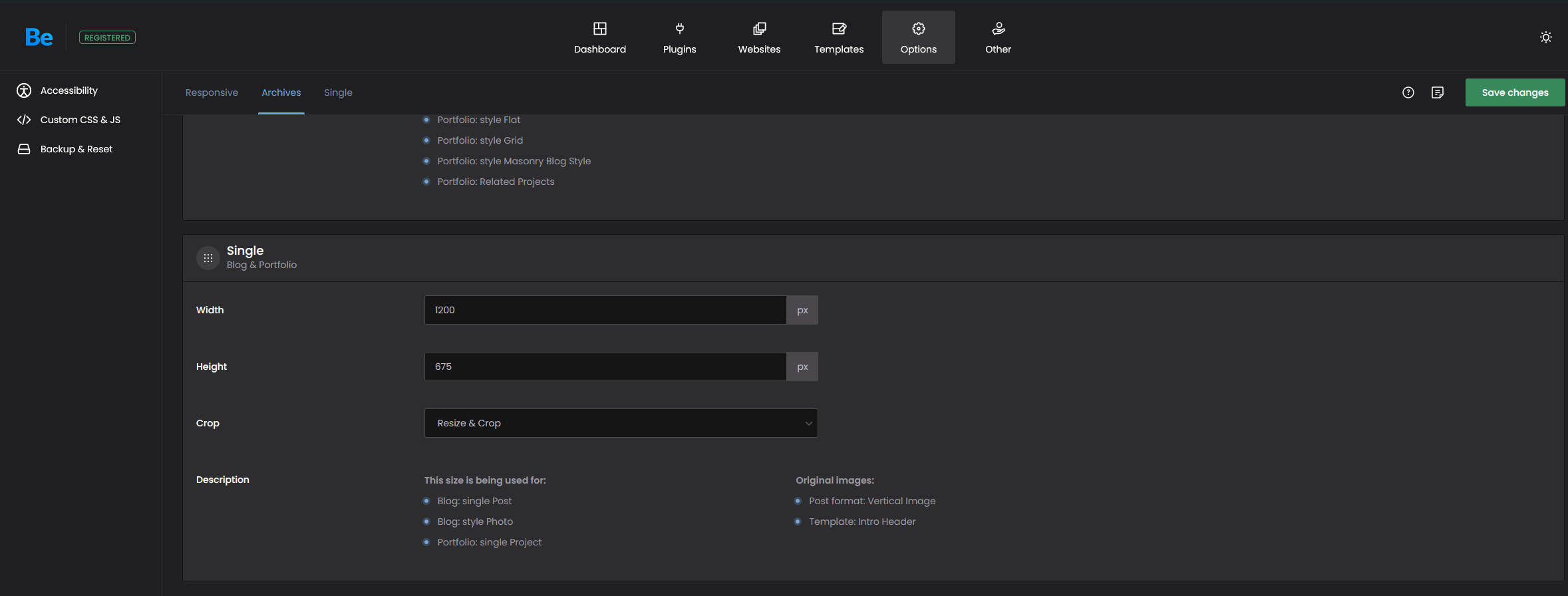
Task: Click the Be logo
Action: (39, 37)
